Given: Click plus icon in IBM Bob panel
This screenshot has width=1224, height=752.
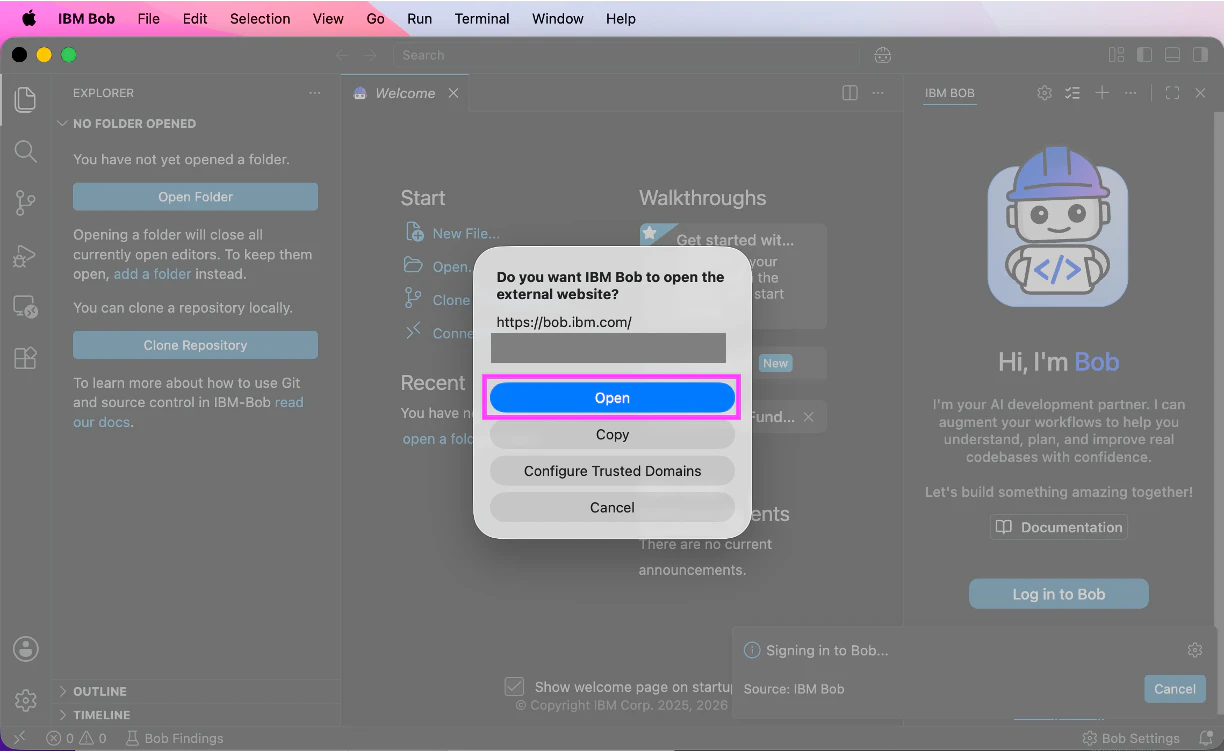Looking at the screenshot, I should [1102, 93].
